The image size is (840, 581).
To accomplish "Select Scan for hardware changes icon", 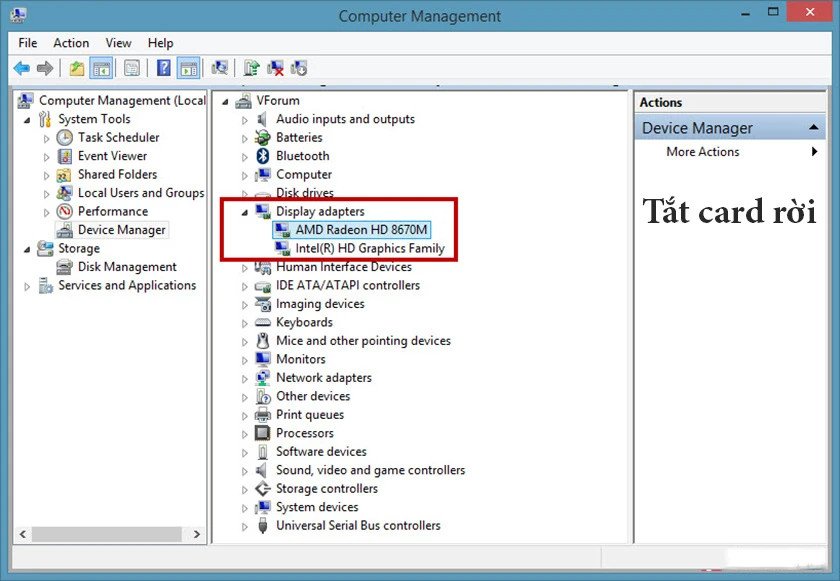I will tap(219, 67).
